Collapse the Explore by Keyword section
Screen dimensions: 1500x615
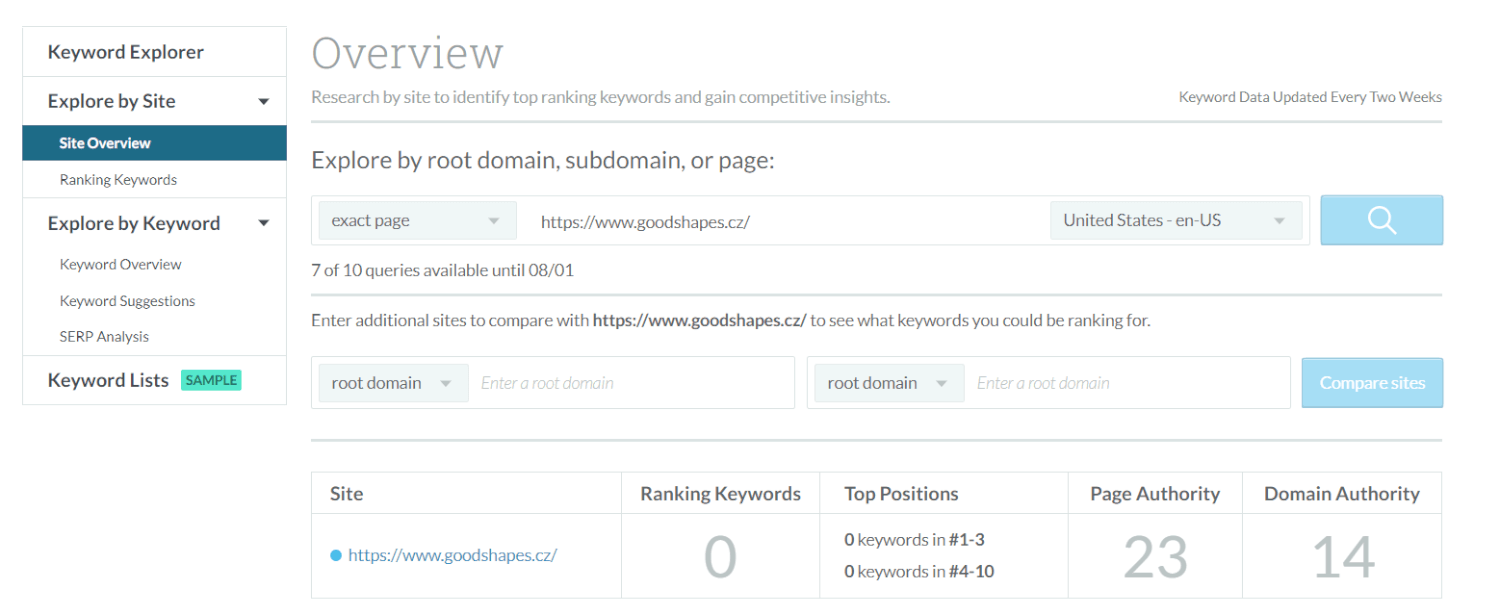click(264, 224)
